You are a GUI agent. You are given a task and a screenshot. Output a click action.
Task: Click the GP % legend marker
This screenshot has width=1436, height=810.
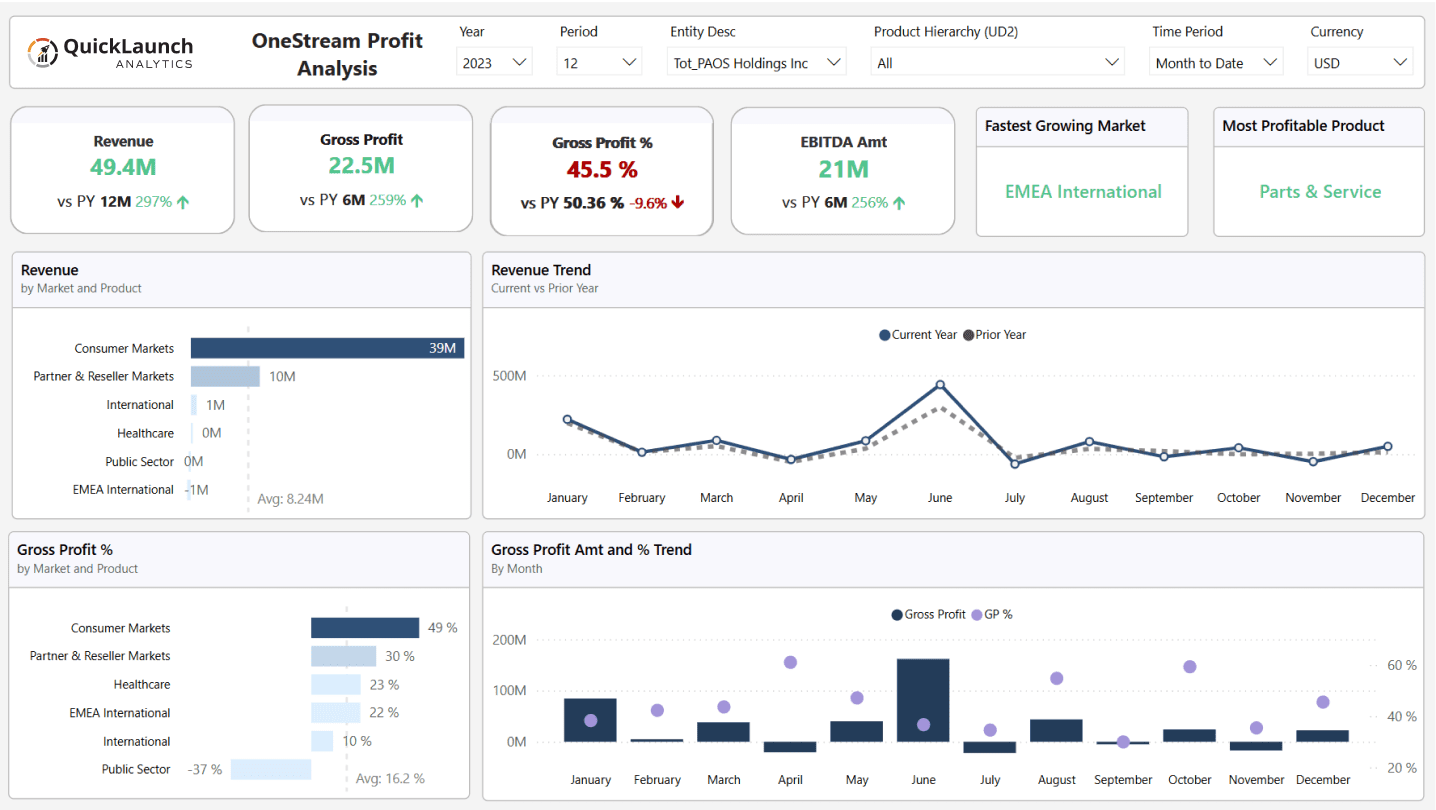tap(977, 615)
